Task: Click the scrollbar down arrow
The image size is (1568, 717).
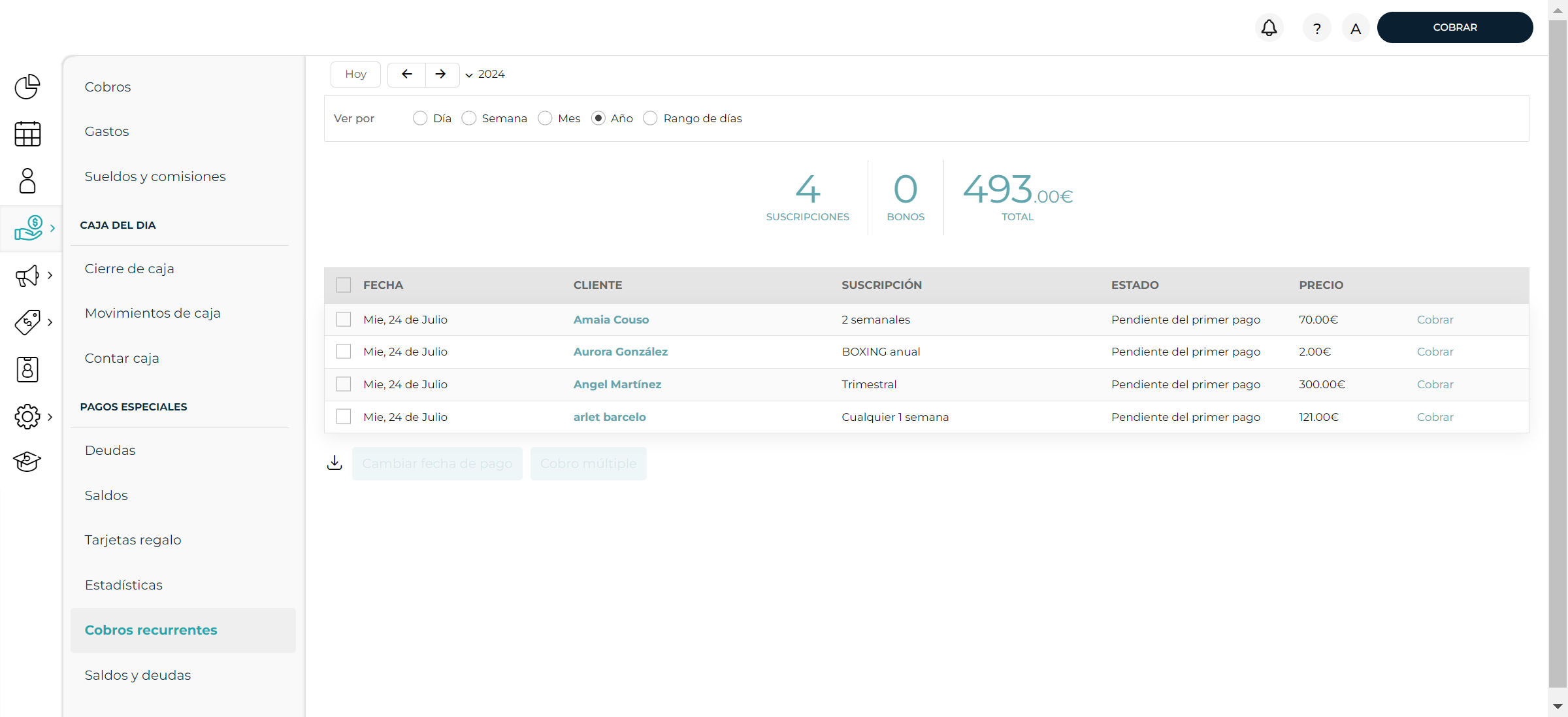Action: click(x=1558, y=707)
